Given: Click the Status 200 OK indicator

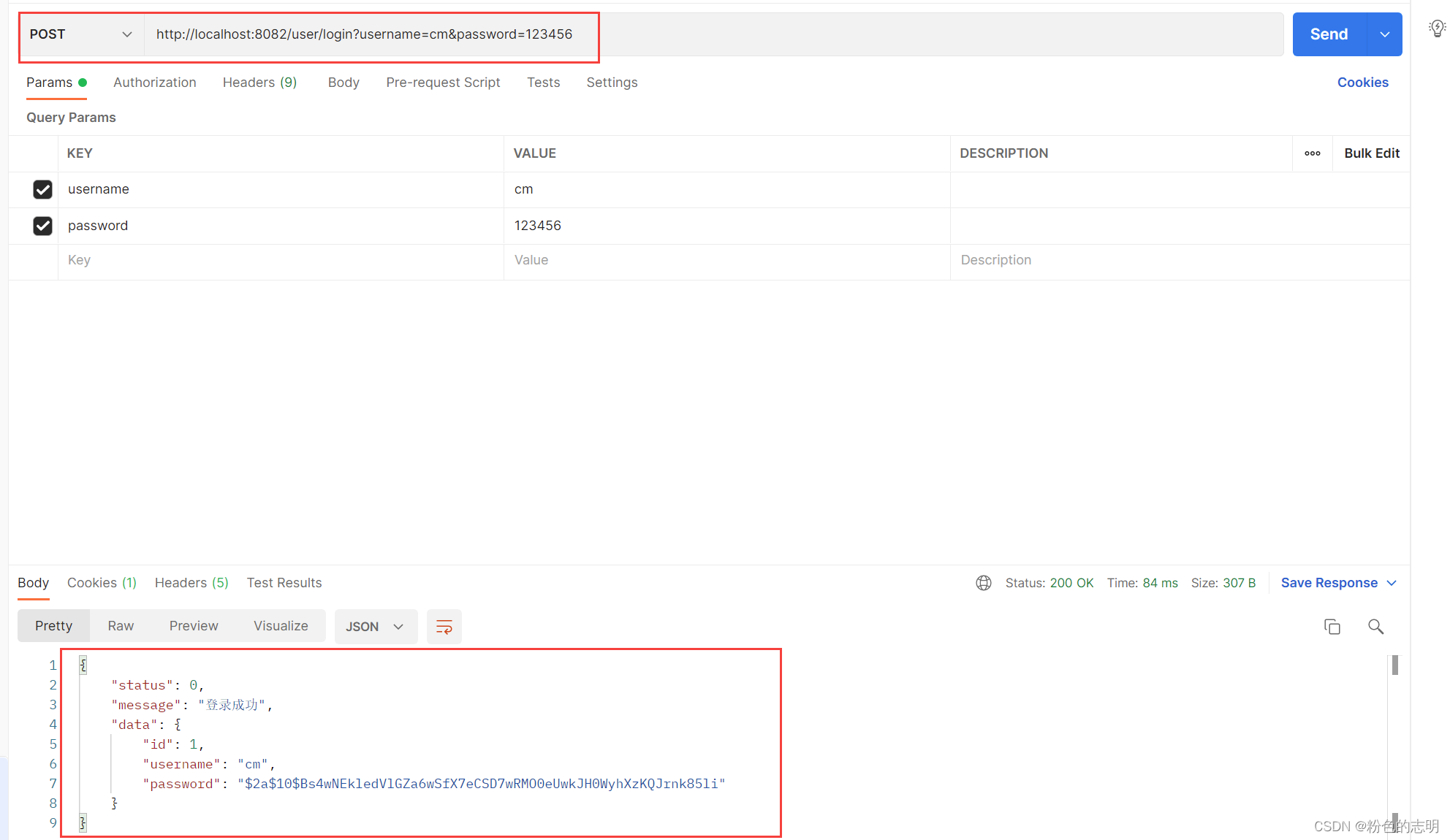Looking at the screenshot, I should click(1049, 583).
